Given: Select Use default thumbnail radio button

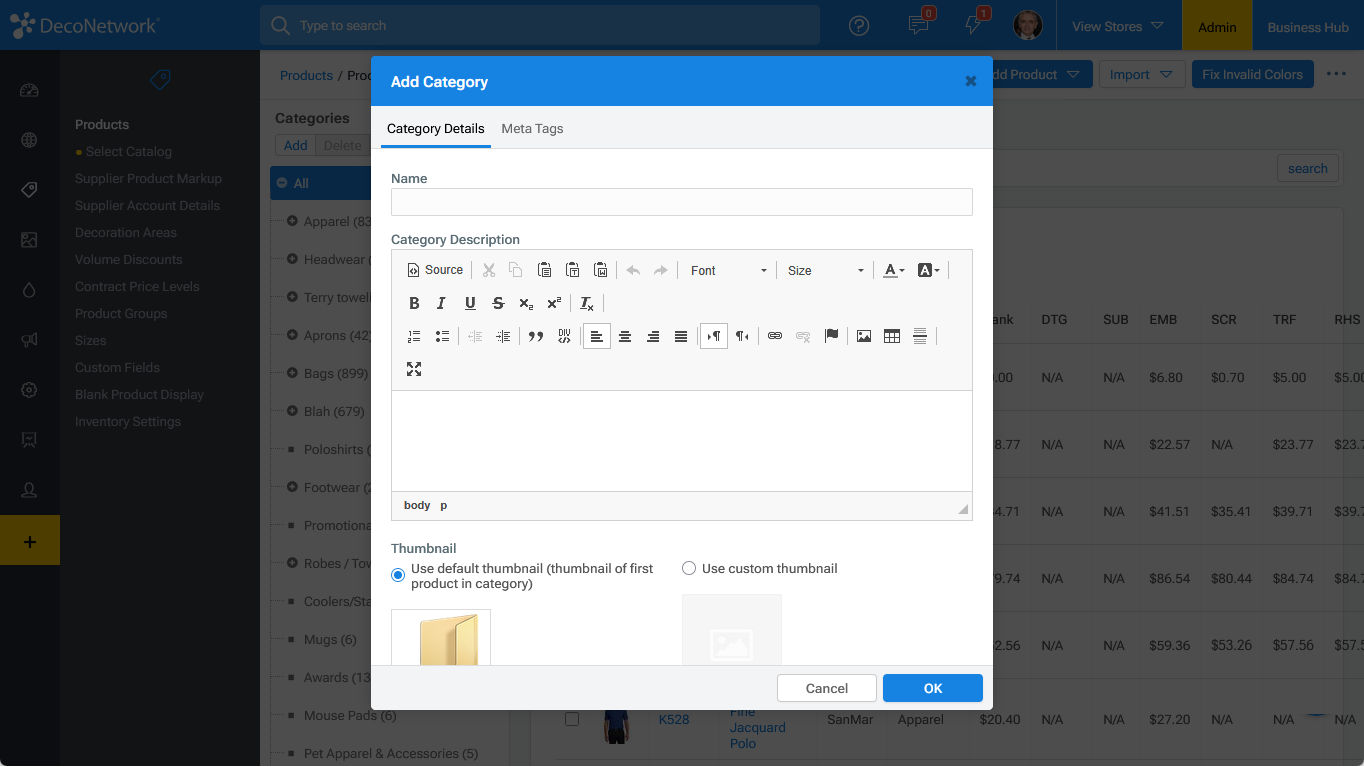Looking at the screenshot, I should click(x=398, y=575).
